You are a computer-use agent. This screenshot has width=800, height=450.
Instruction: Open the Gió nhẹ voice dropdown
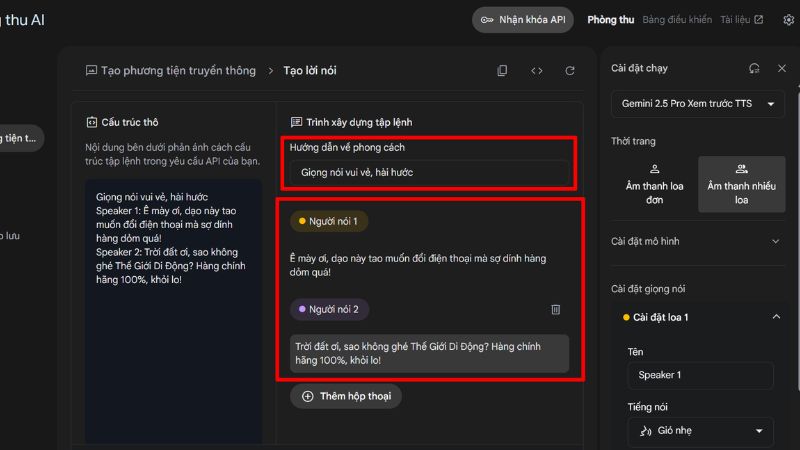tap(700, 431)
